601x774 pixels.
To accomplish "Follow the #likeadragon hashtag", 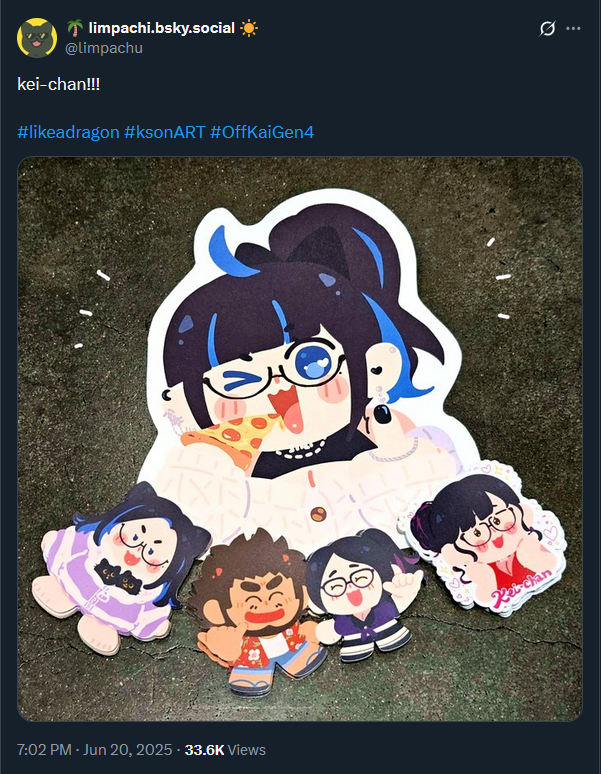I will (x=68, y=132).
